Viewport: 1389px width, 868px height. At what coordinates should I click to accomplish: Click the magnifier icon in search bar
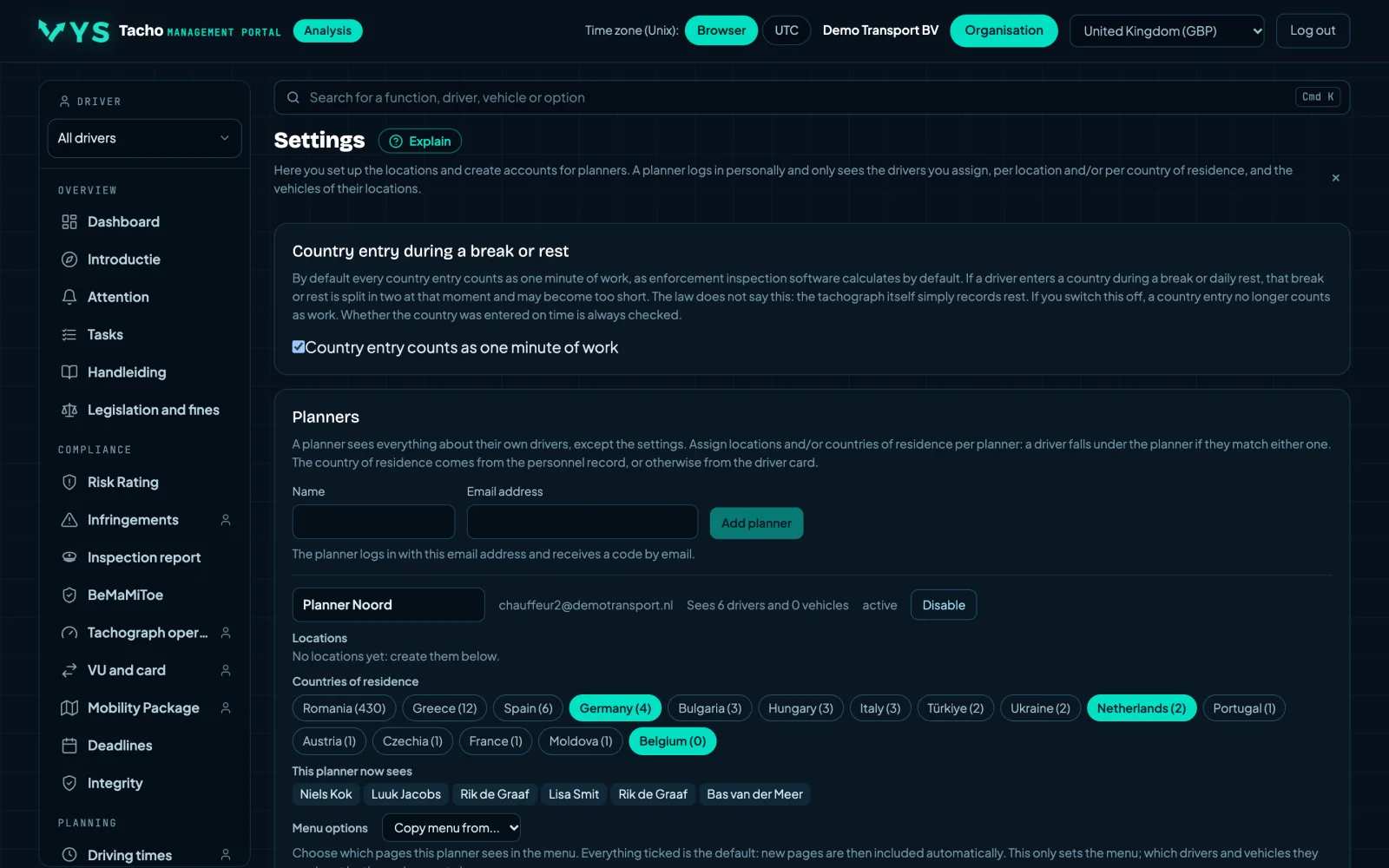[293, 97]
